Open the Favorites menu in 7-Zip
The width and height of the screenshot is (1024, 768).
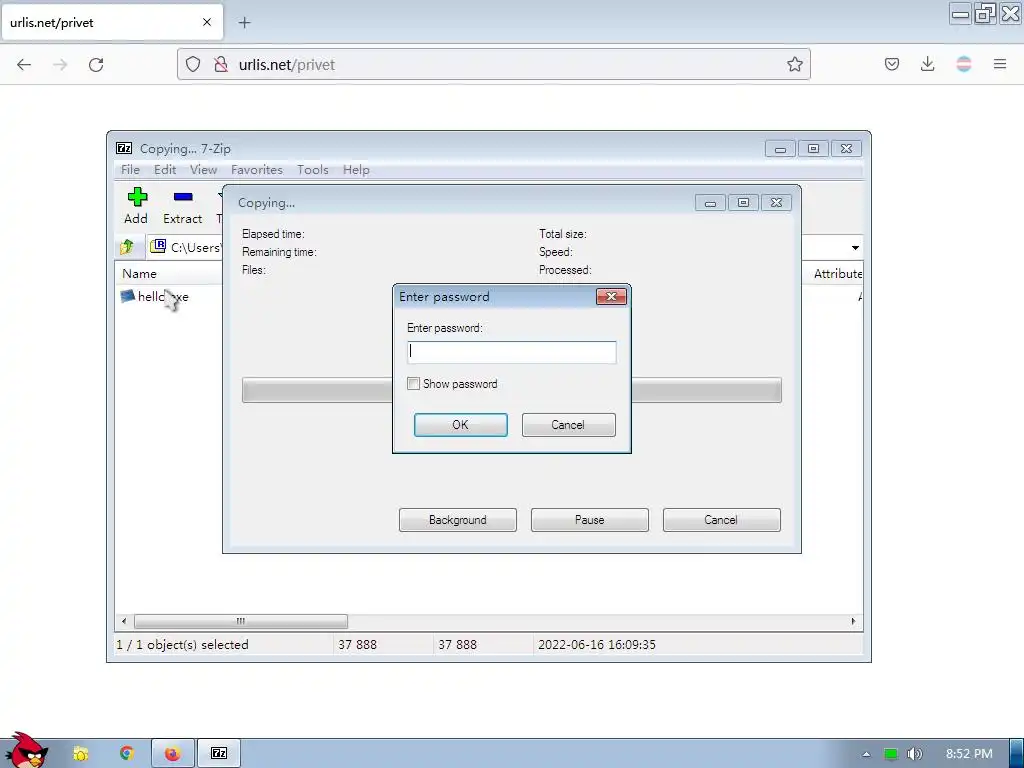[x=257, y=170]
